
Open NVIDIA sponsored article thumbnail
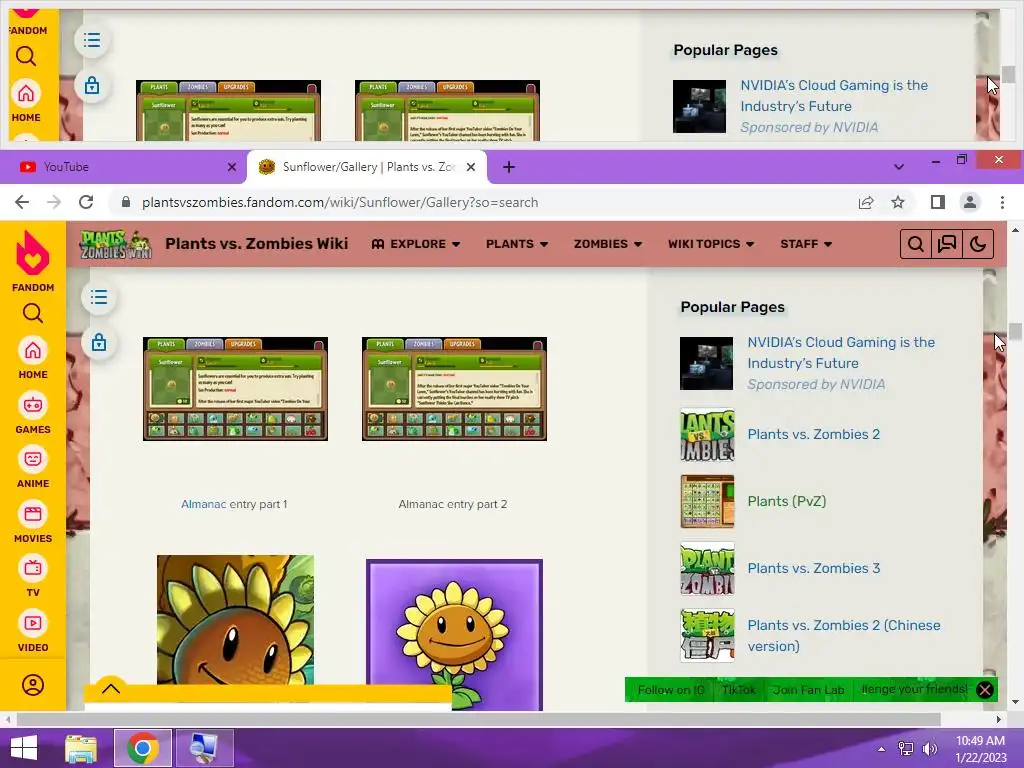click(707, 363)
